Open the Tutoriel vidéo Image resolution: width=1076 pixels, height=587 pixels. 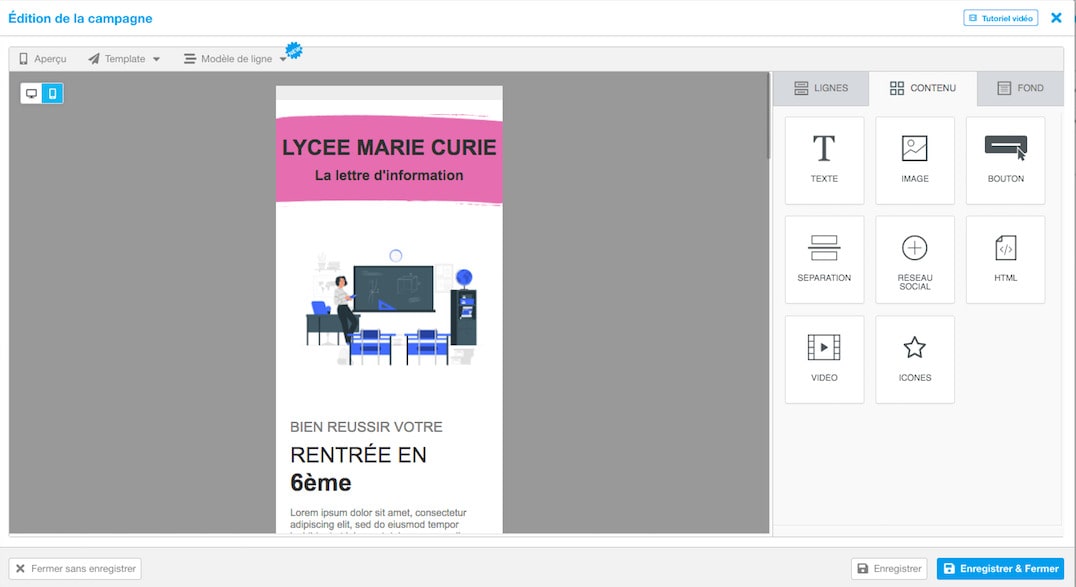coord(999,17)
